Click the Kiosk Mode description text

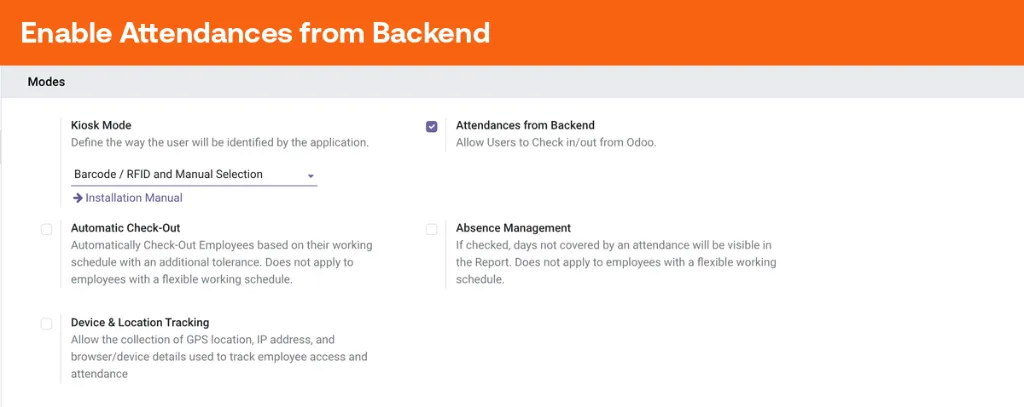pyautogui.click(x=220, y=142)
